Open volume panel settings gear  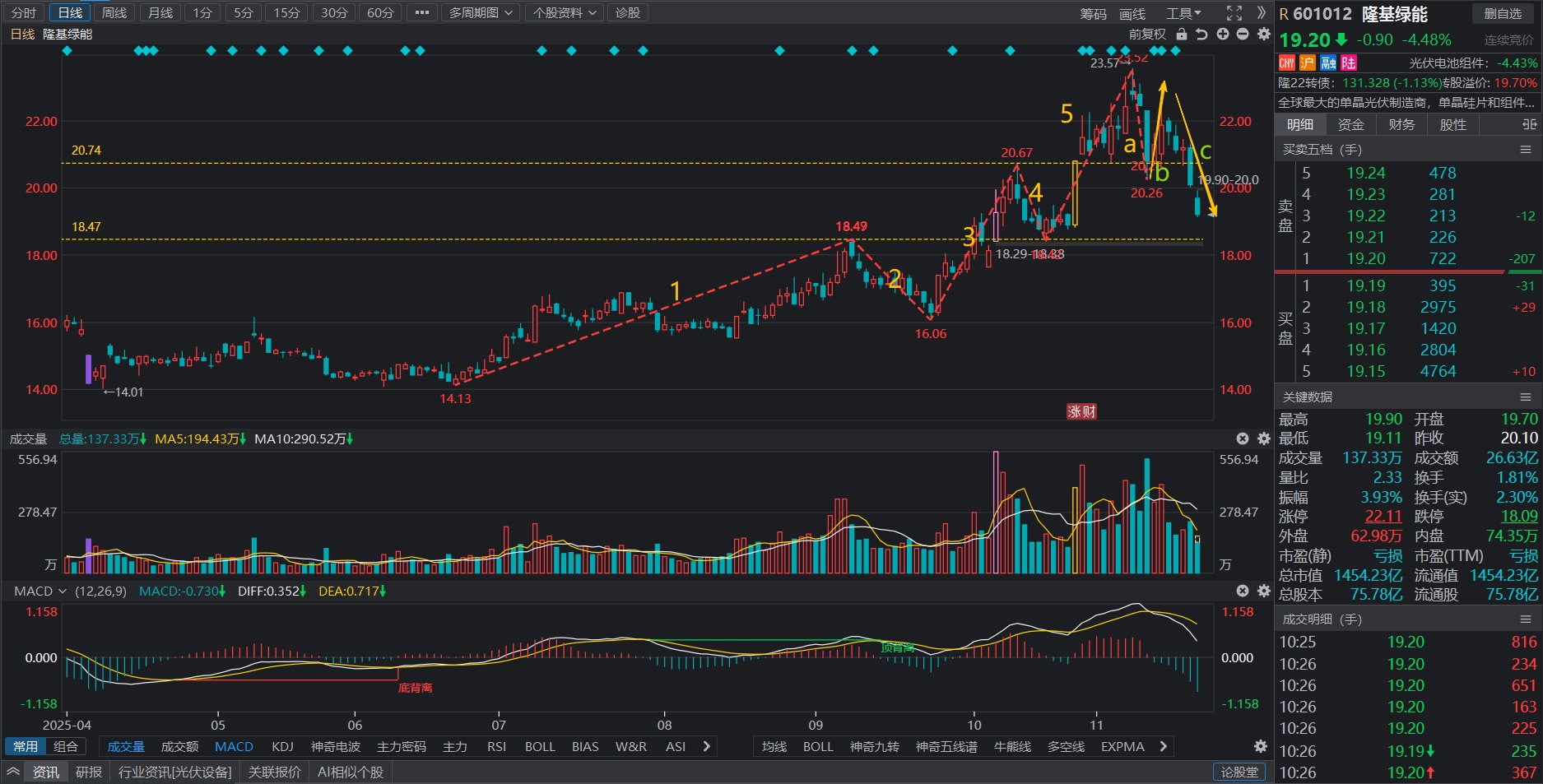tap(1264, 439)
